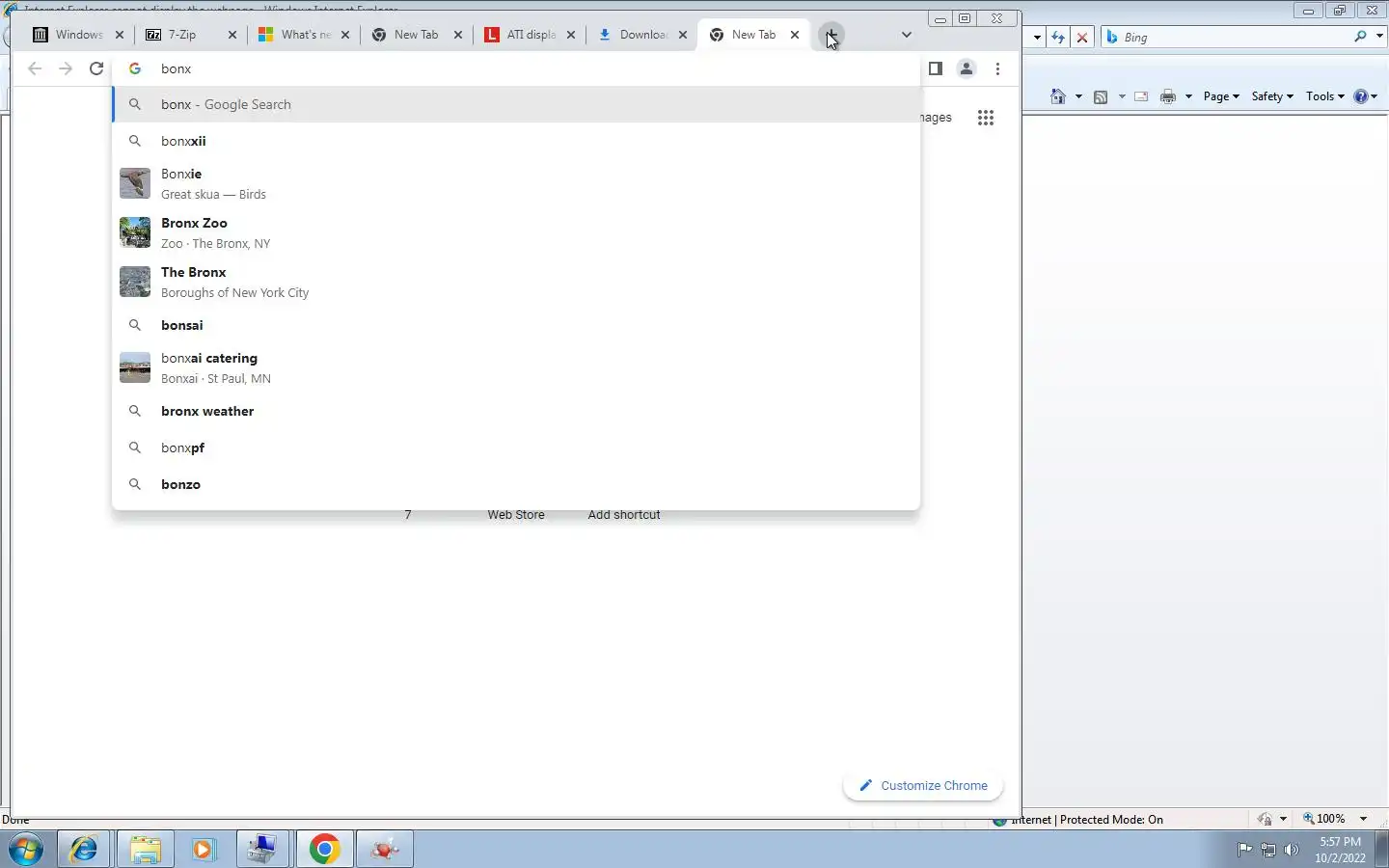
Task: Click the Read mail icon in IE
Action: pos(1141,96)
